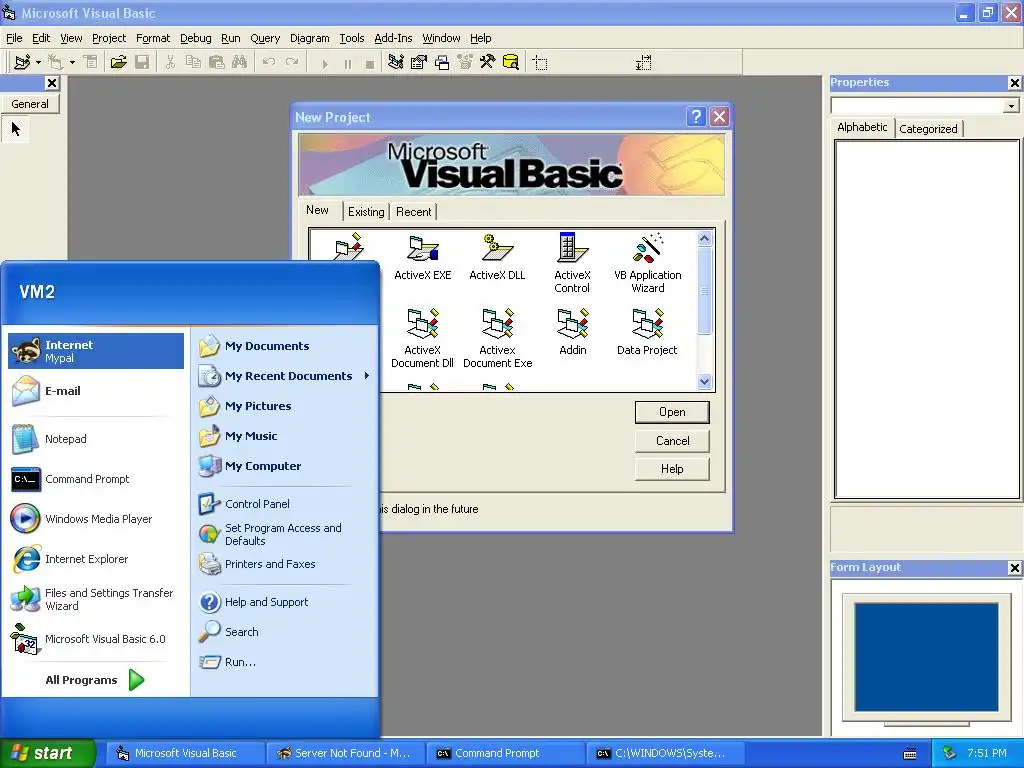Click the Redo toolbar icon
This screenshot has width=1024, height=768.
(292, 62)
